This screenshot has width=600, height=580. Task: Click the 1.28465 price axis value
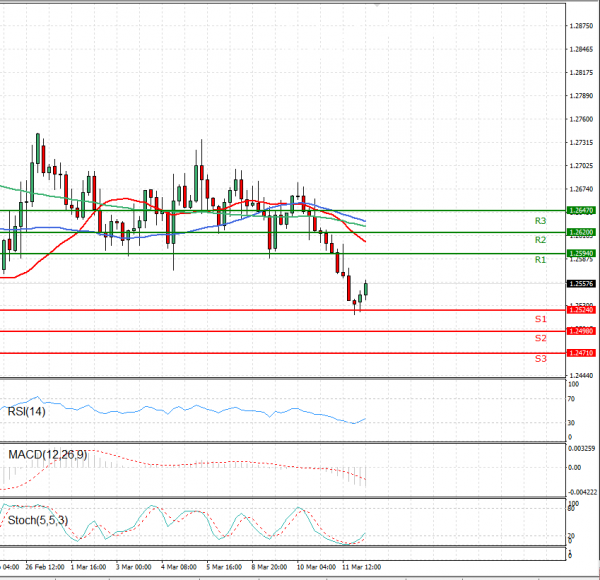tap(581, 49)
